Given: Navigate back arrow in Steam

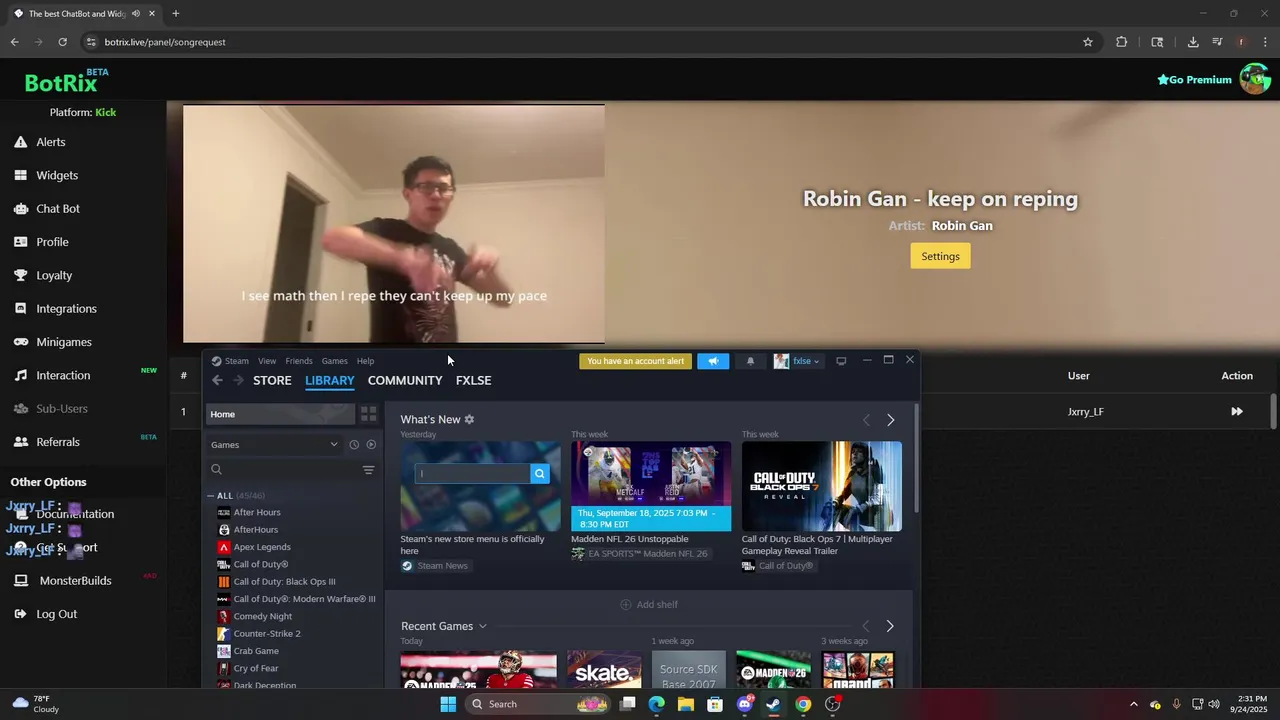Looking at the screenshot, I should click(217, 380).
